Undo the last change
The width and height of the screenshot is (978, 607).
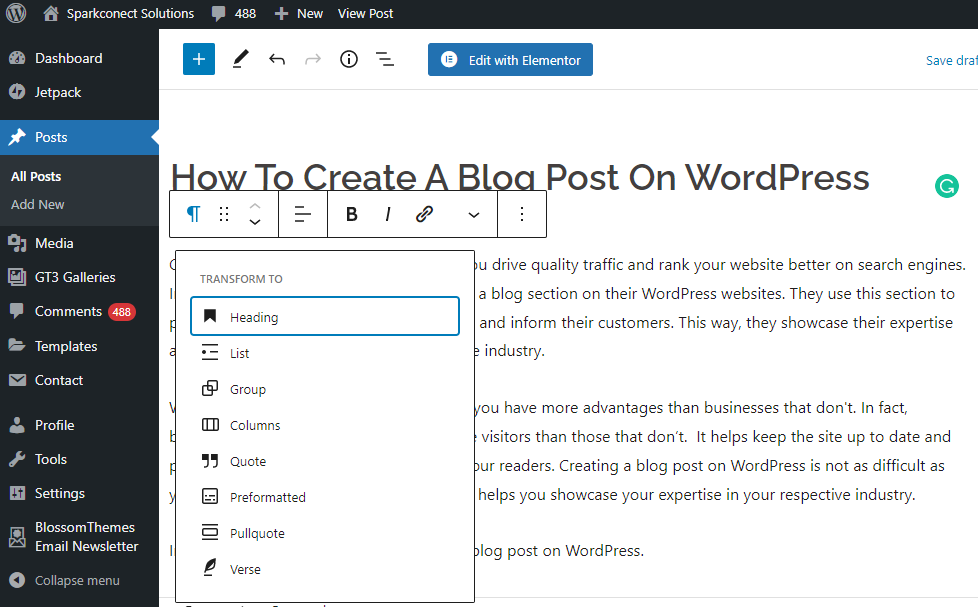[x=277, y=59]
